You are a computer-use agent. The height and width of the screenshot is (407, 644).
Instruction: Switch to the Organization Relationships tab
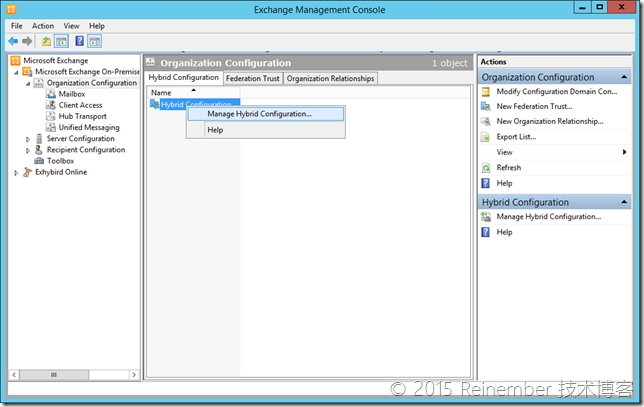330,78
